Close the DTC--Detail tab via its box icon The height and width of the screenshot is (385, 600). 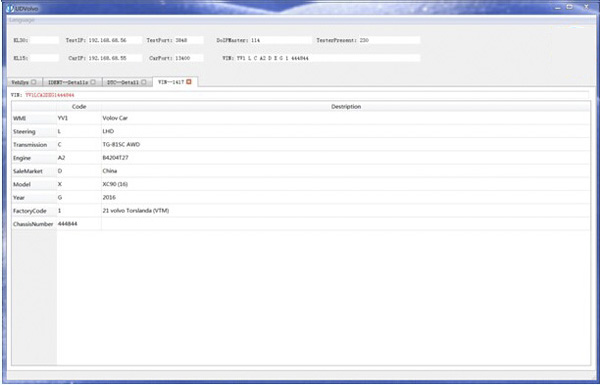[x=143, y=82]
